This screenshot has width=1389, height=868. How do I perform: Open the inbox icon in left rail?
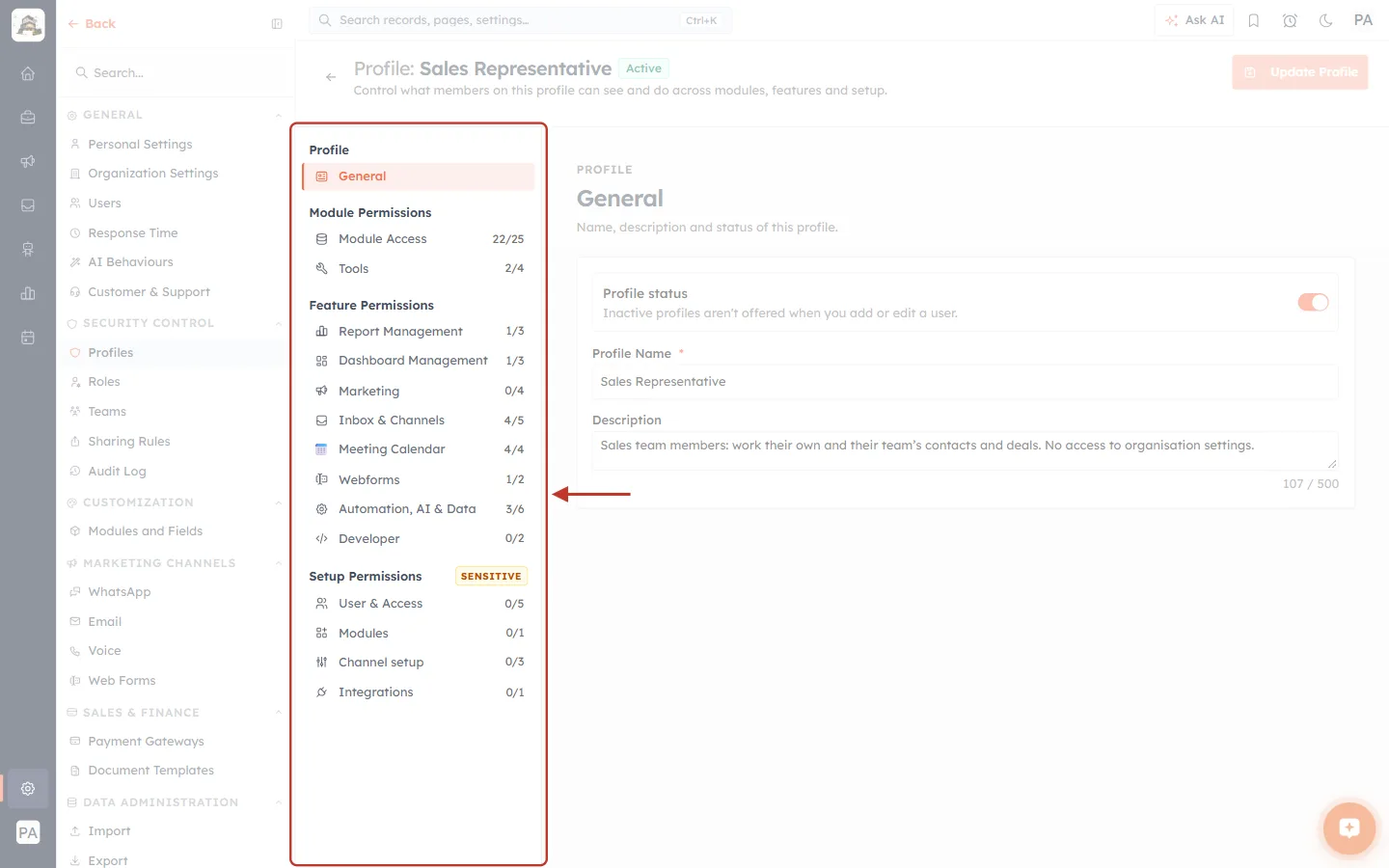click(x=28, y=205)
